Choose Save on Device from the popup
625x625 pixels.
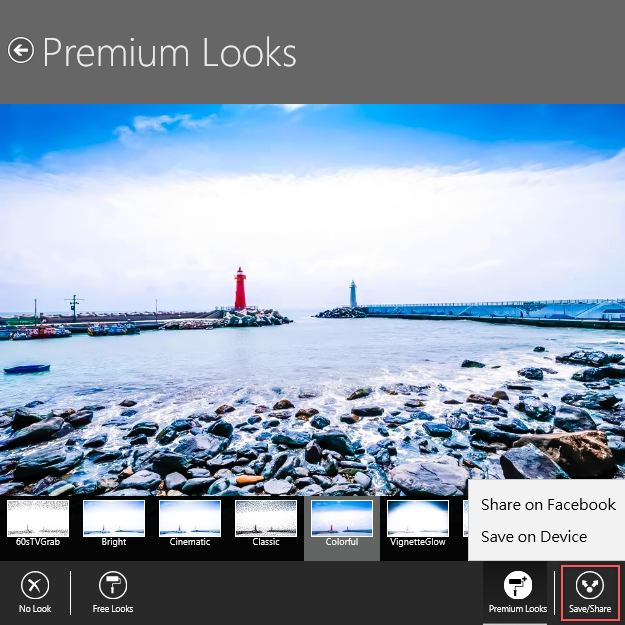[533, 537]
